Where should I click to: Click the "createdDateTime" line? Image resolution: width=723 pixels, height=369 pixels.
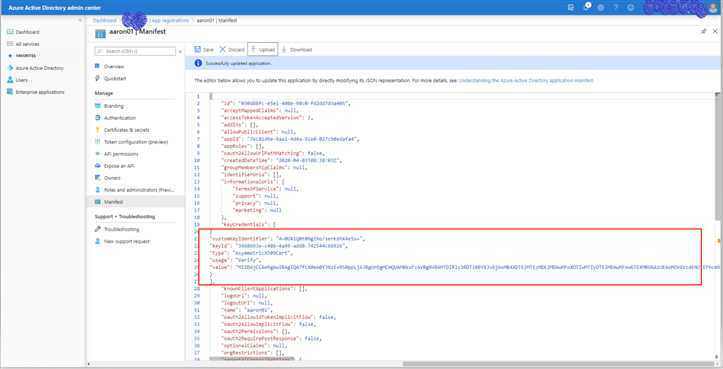click(282, 160)
